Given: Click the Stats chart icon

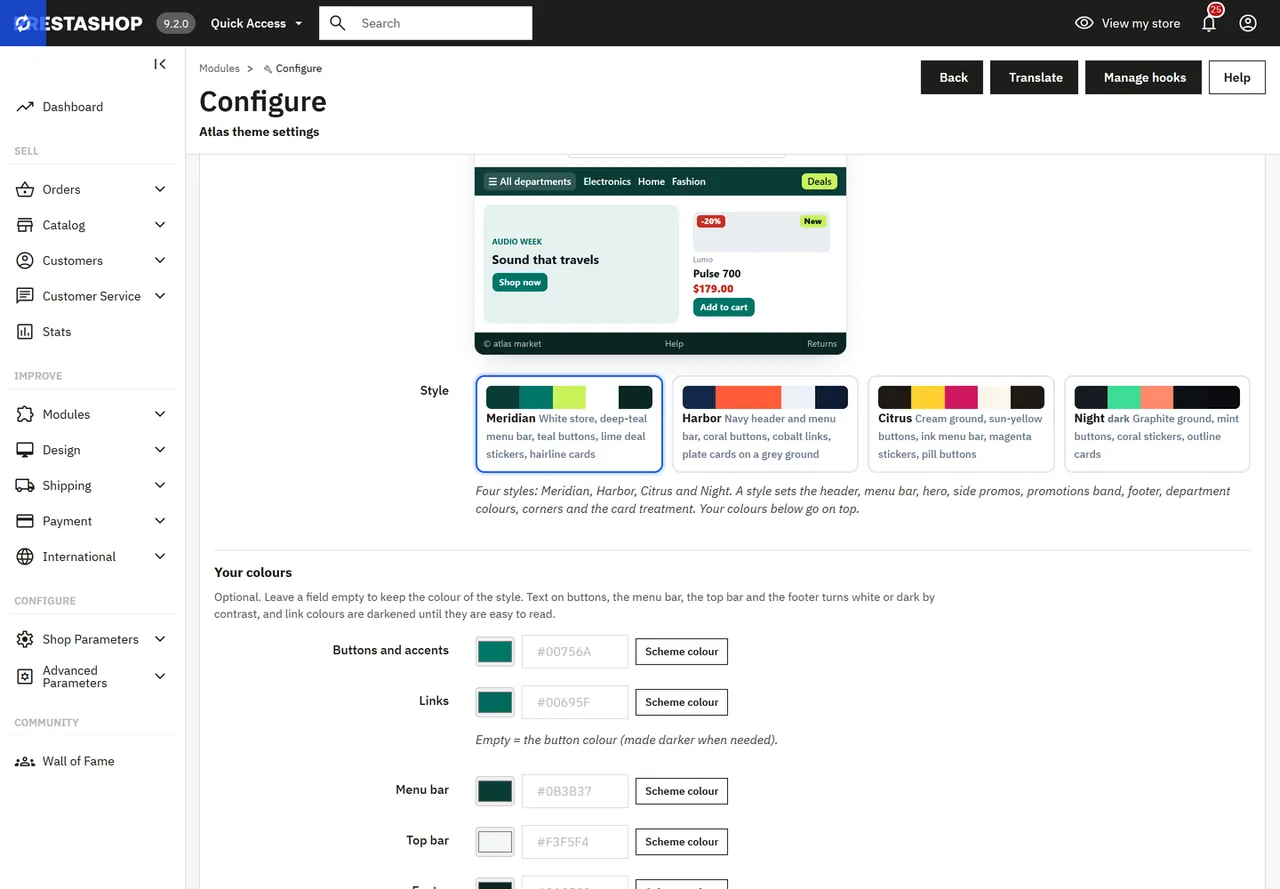Looking at the screenshot, I should (x=25, y=332).
